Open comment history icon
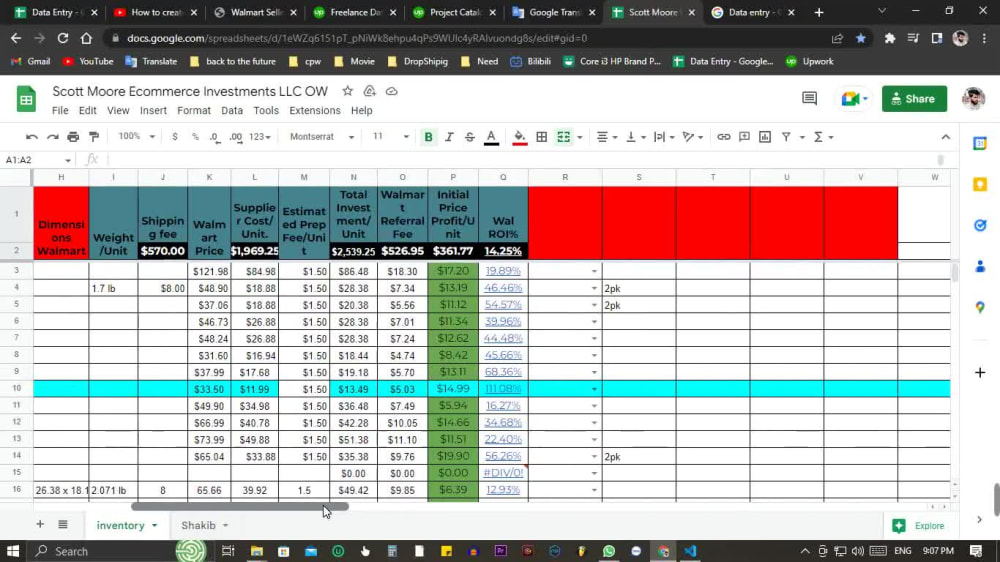 (x=809, y=98)
